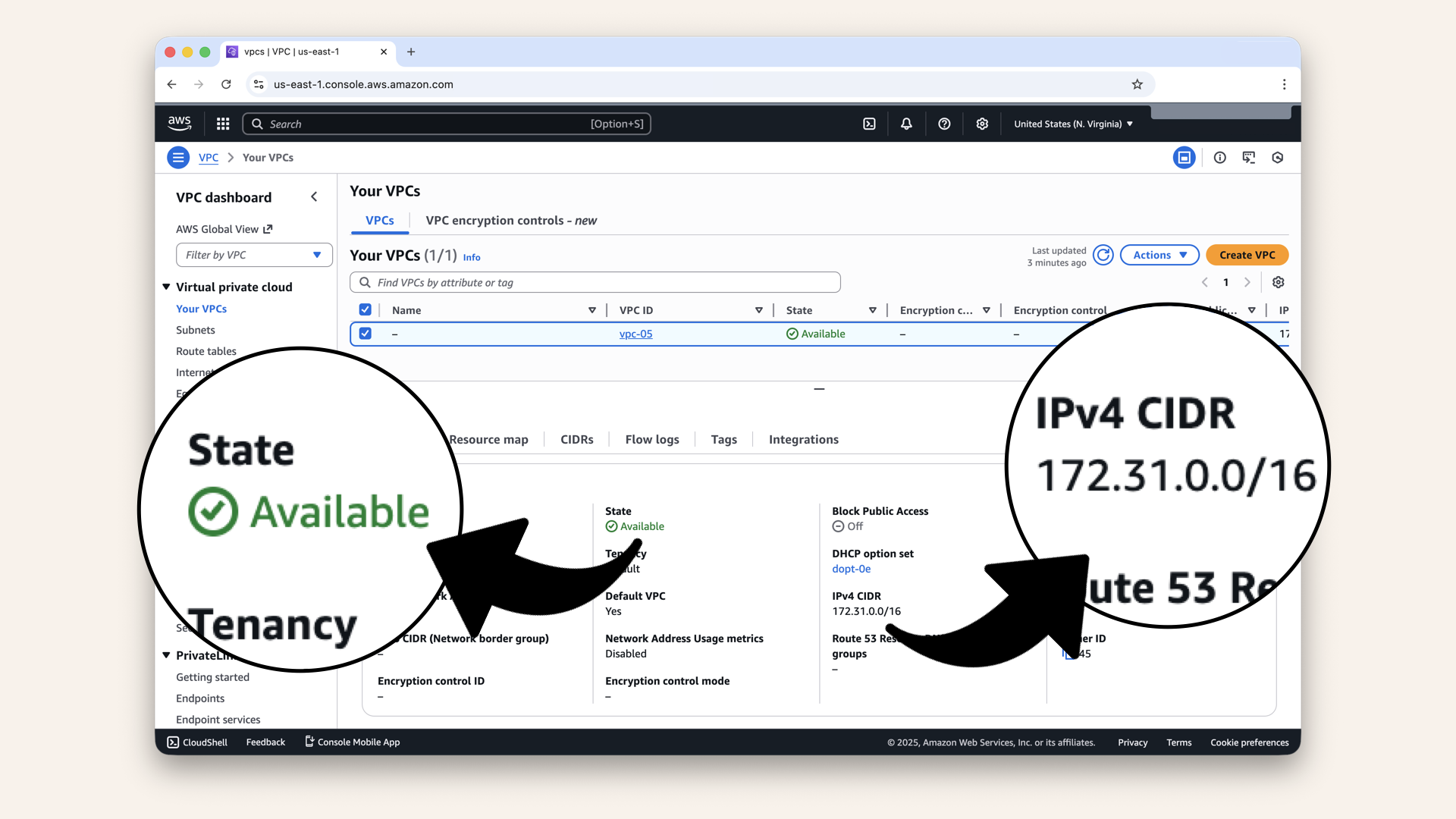
Task: Open table preferences gear above the VPC list
Action: click(x=1278, y=281)
